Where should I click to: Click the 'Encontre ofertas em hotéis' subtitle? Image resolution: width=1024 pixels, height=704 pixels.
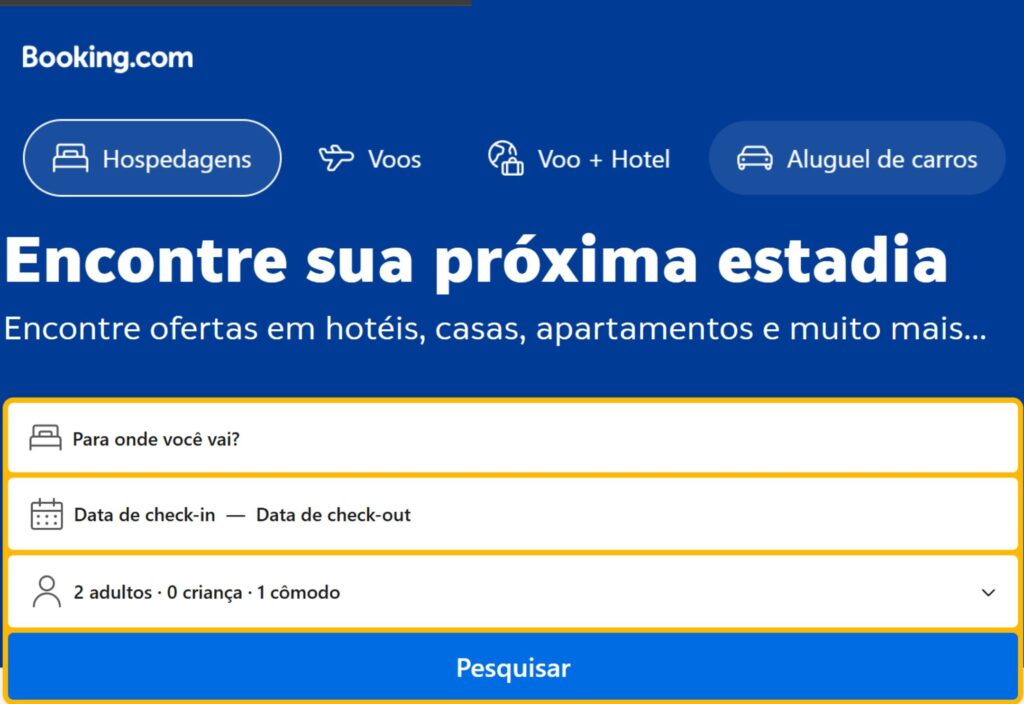(495, 329)
